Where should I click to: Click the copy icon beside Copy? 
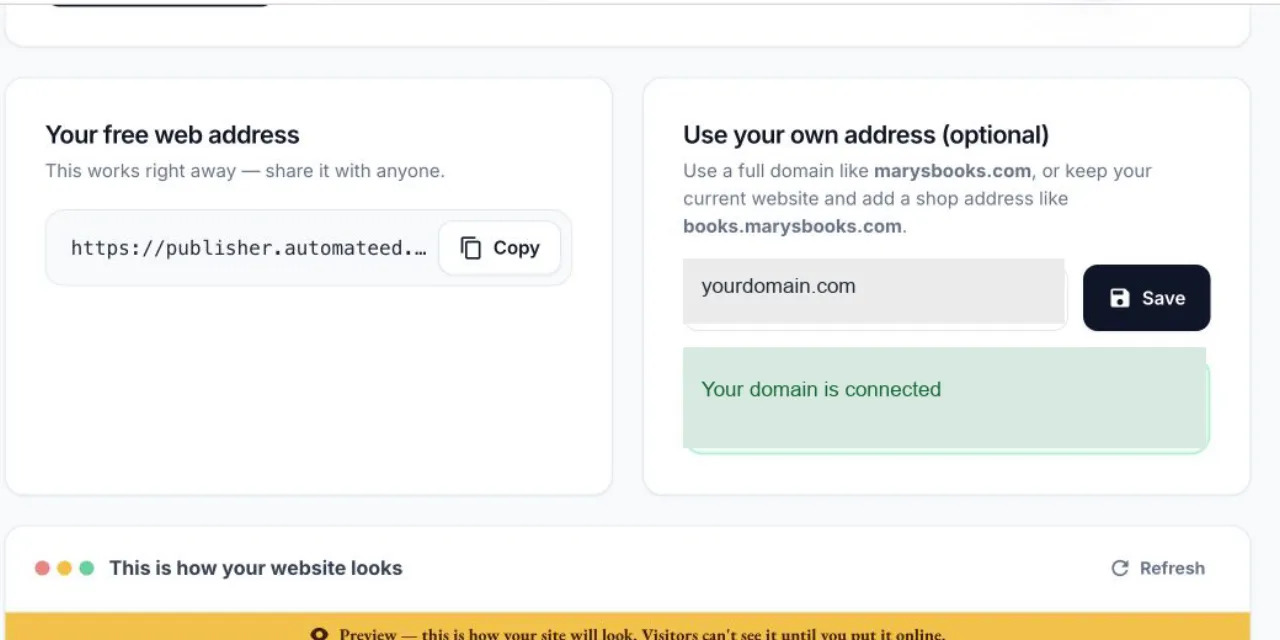471,248
